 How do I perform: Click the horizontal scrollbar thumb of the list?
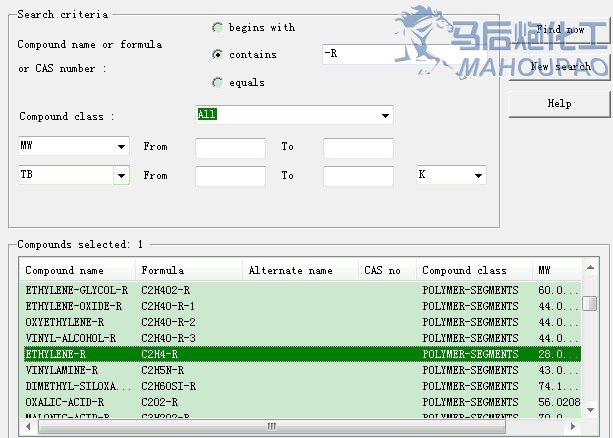(272, 426)
